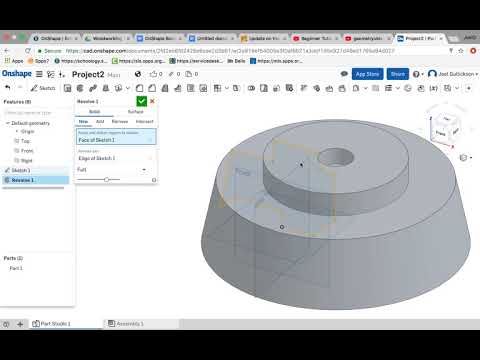Click the copies count icon in header
480x360 pixels.
point(189,74)
